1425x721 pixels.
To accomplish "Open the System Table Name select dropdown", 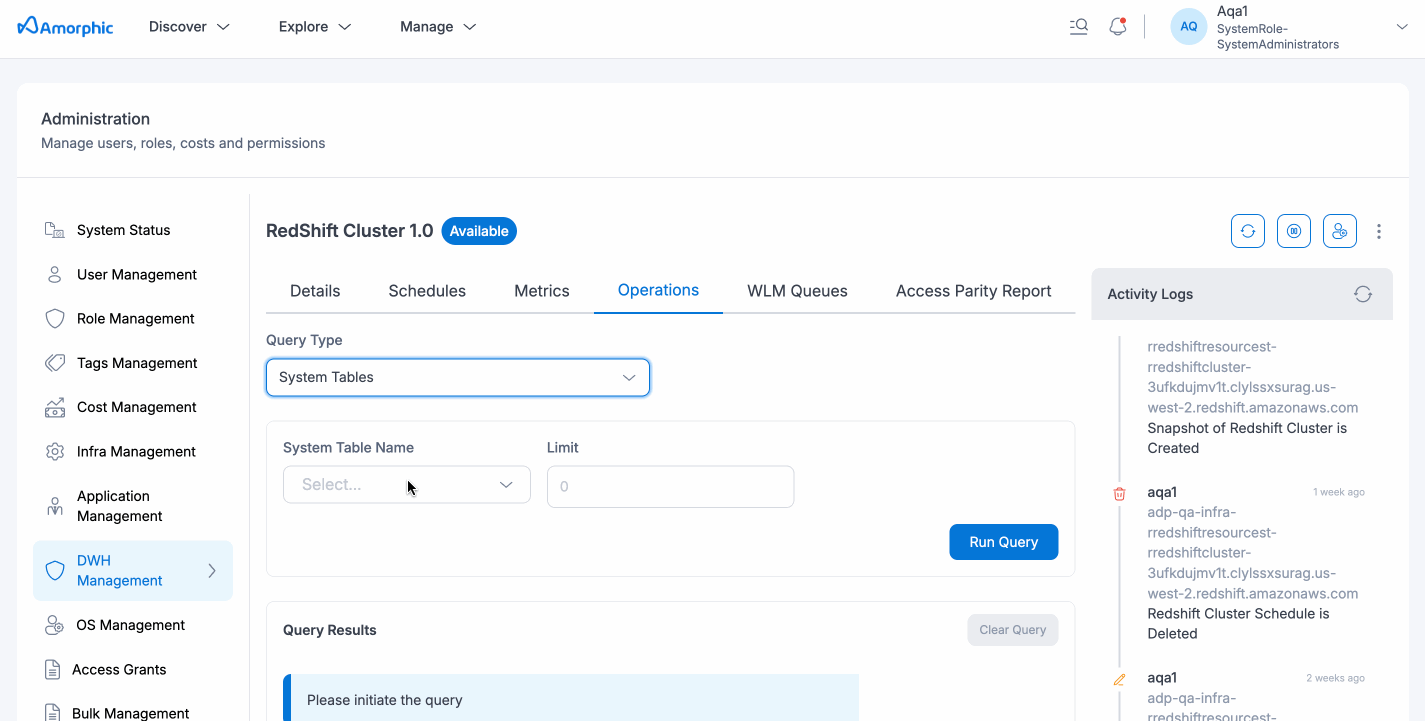I will (407, 484).
